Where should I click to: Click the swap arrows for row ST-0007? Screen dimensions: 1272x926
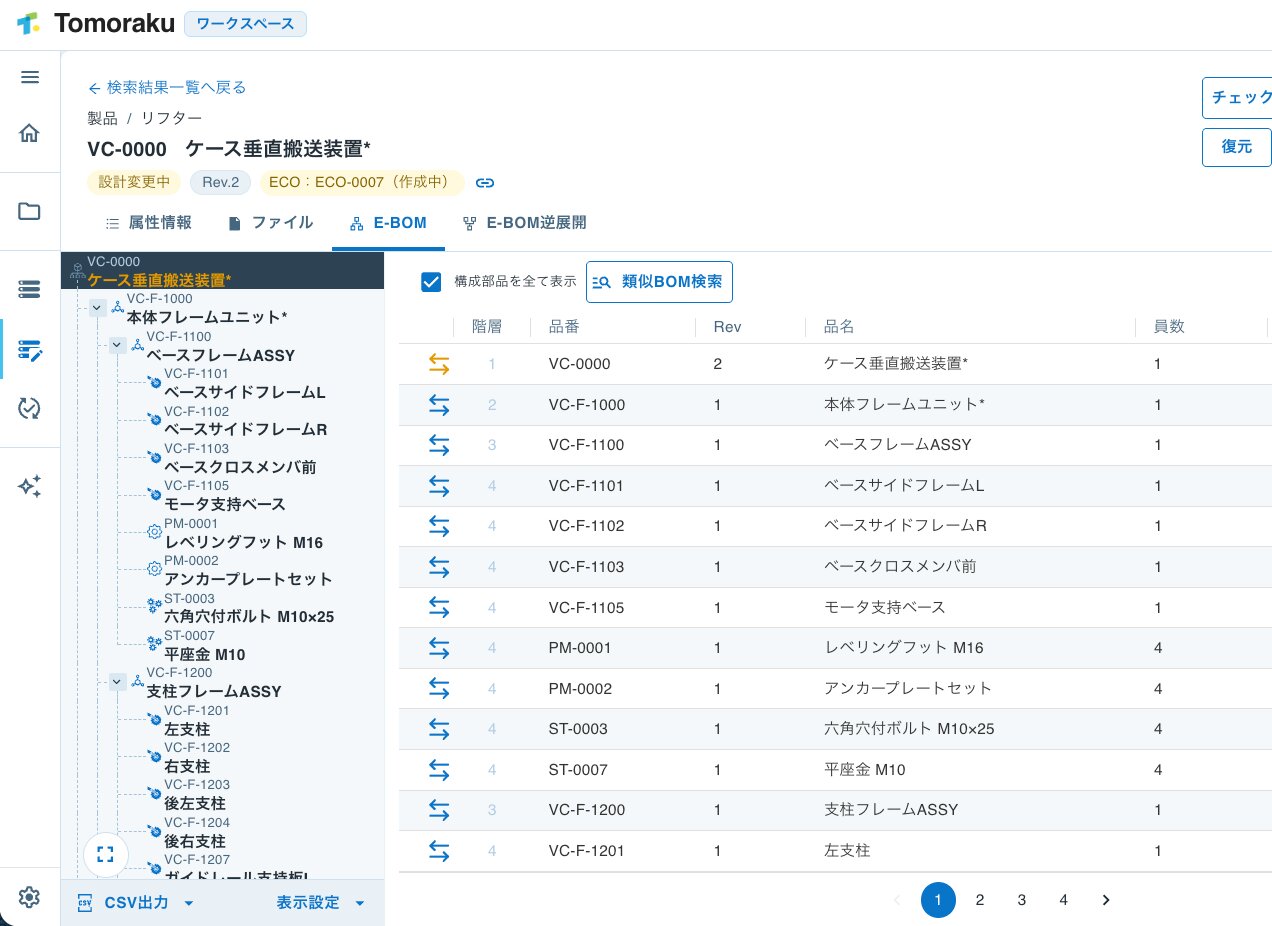click(x=439, y=770)
